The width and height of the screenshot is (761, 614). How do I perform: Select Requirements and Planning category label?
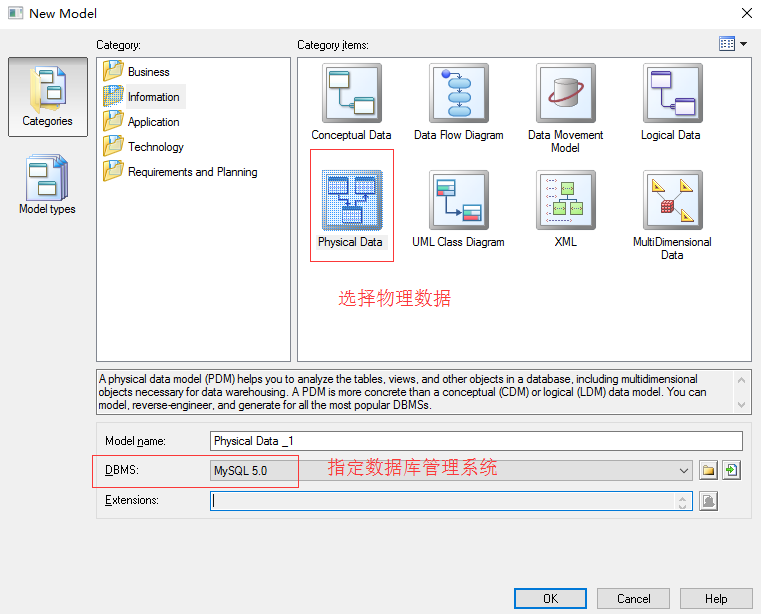coord(193,172)
